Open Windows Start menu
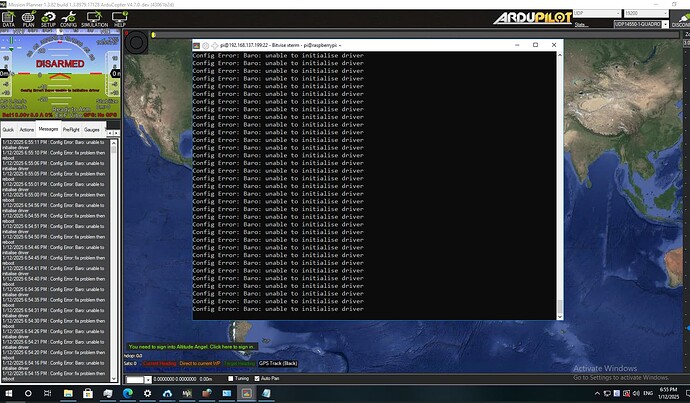Viewport: 690px width, 403px height. tap(8, 393)
